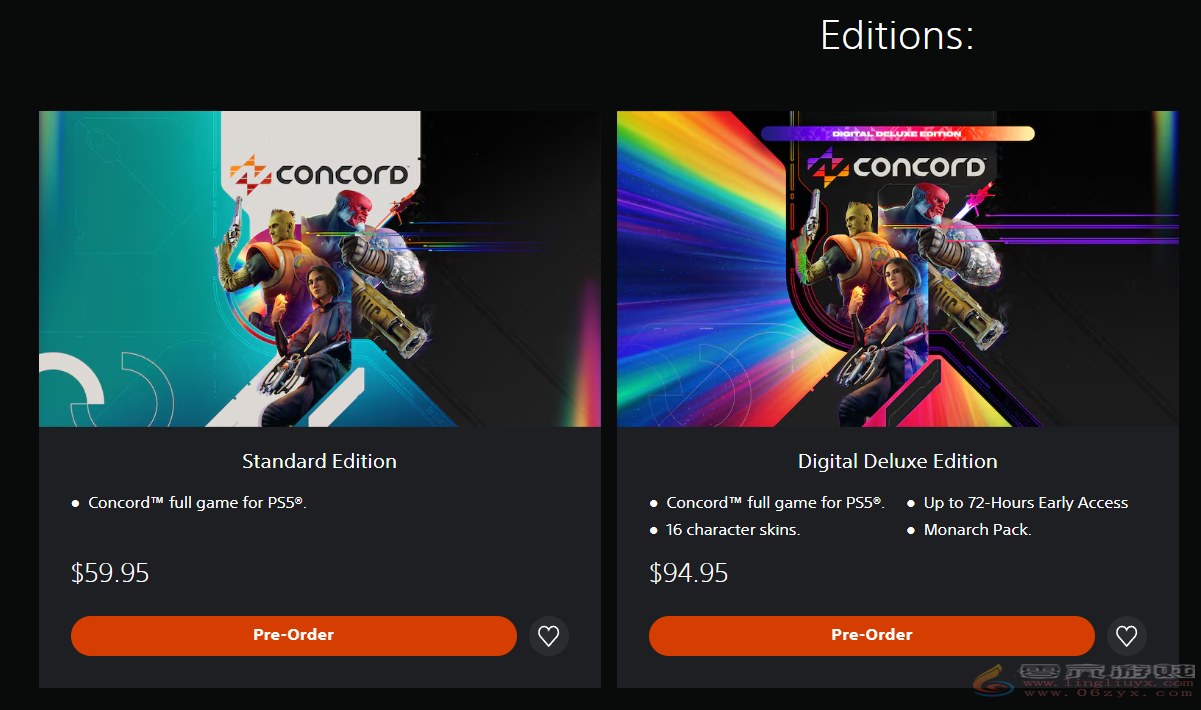Click the Deluxe Edition full game bullet
The image size is (1201, 710).
point(775,503)
